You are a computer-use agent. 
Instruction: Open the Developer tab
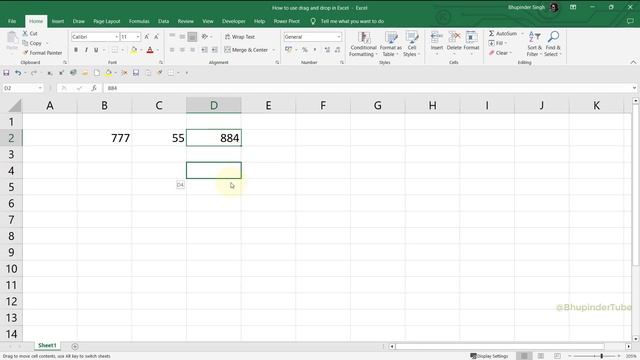(x=233, y=21)
